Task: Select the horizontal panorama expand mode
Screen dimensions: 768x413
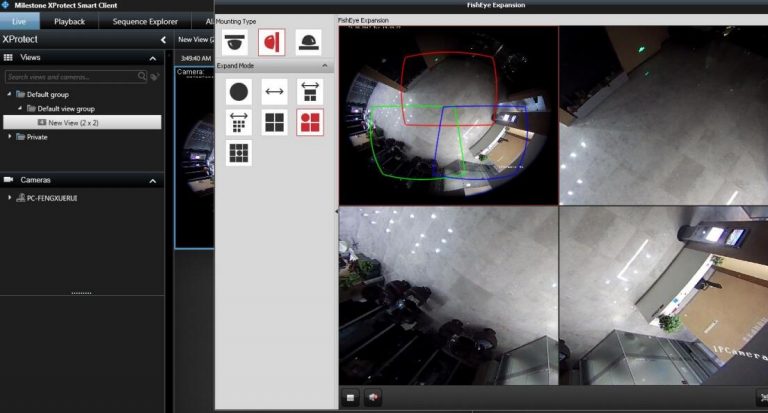Action: click(274, 92)
